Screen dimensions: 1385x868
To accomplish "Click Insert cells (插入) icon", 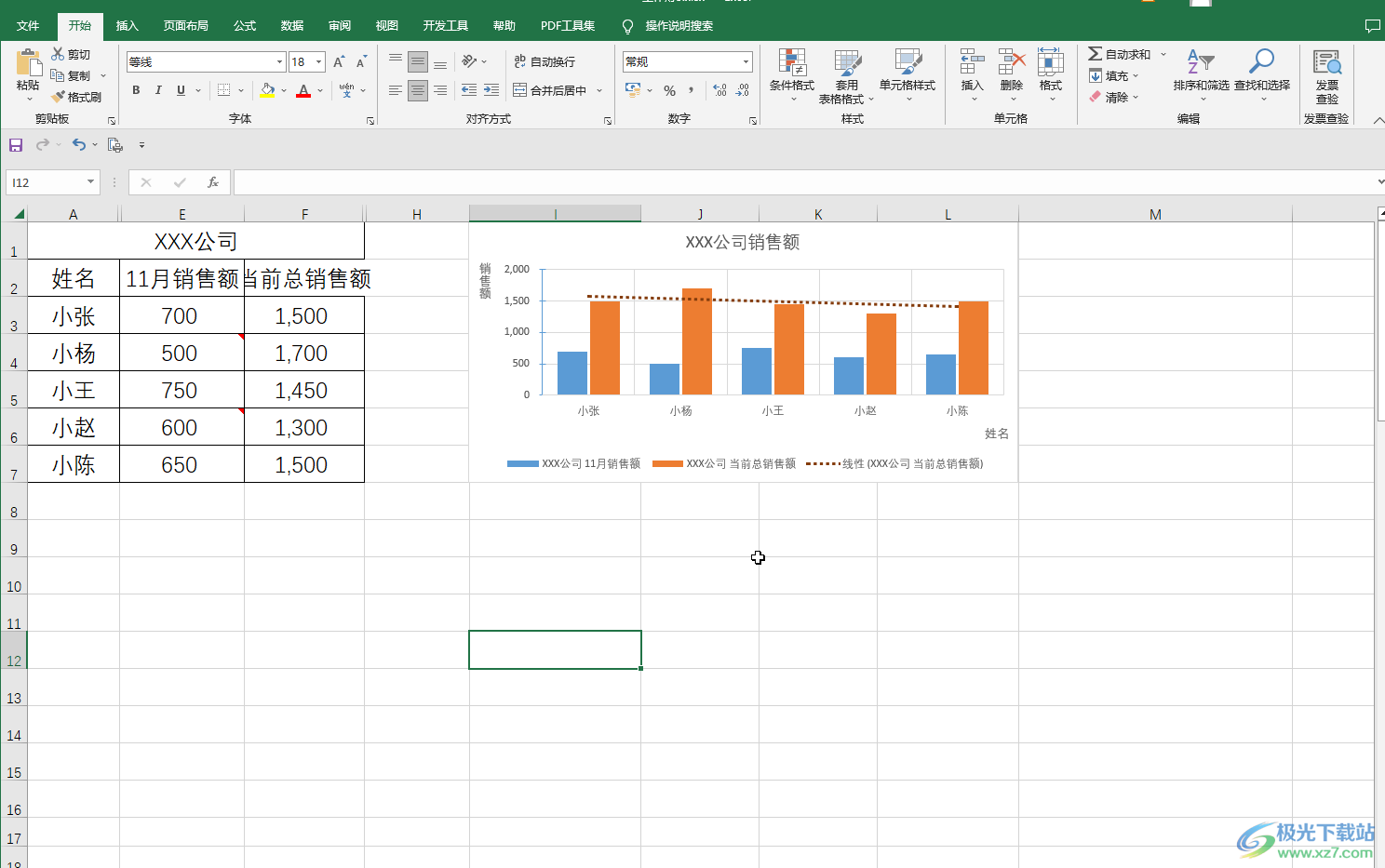I will (972, 62).
